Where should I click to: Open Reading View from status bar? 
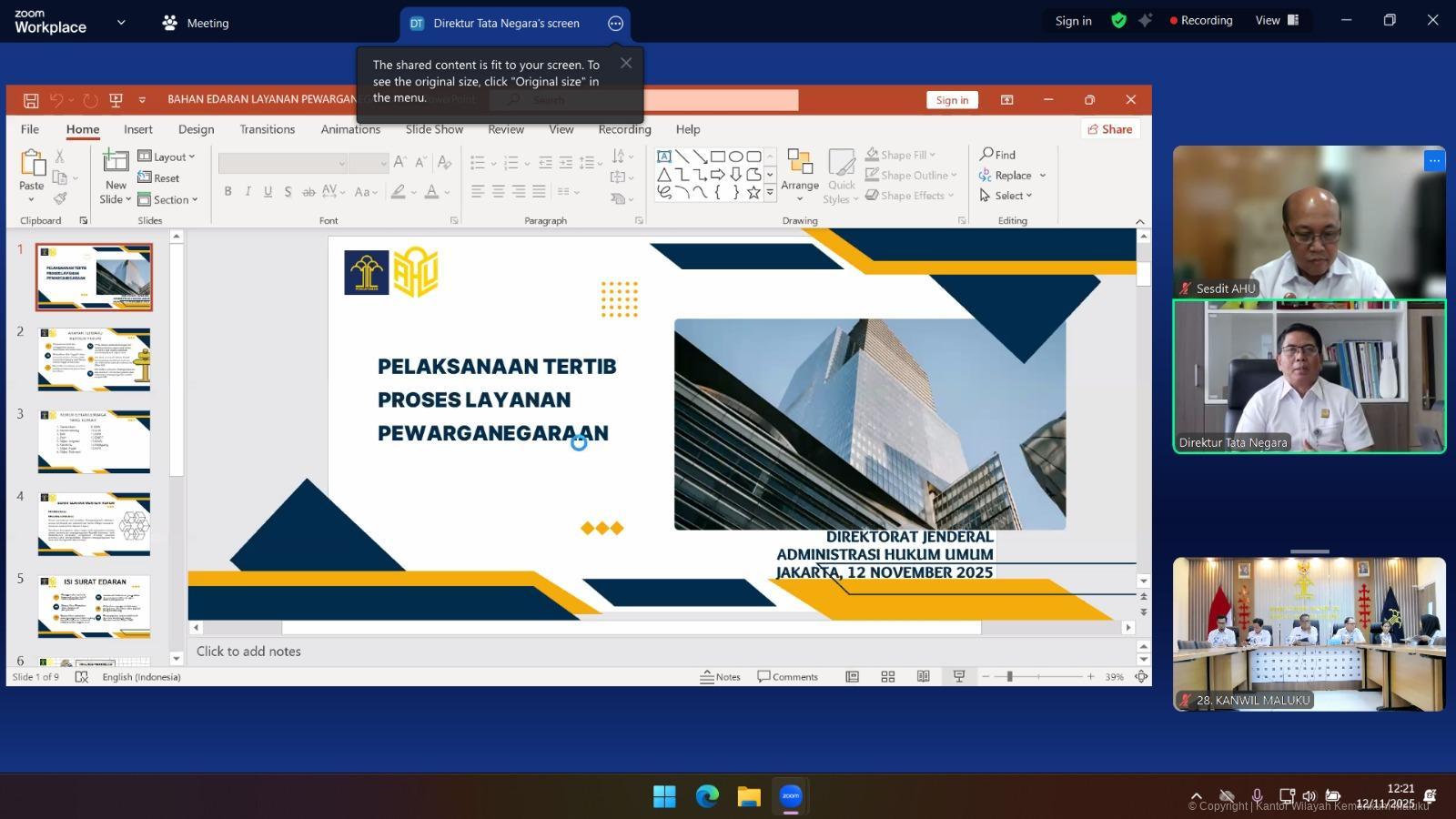923,677
